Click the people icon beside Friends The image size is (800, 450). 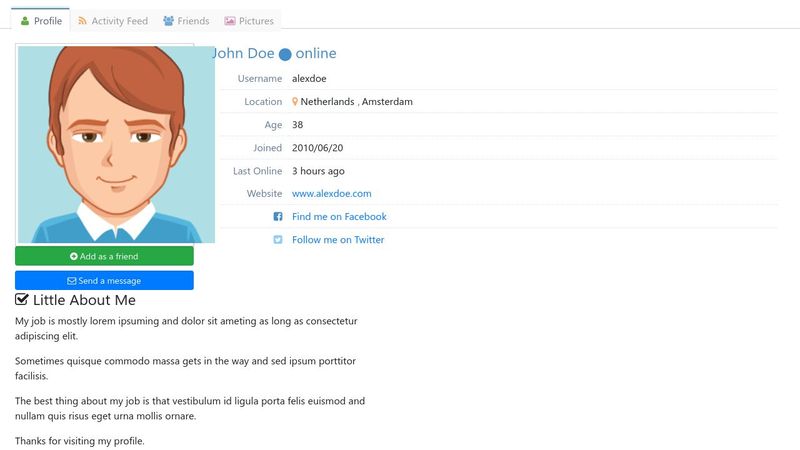click(x=168, y=21)
